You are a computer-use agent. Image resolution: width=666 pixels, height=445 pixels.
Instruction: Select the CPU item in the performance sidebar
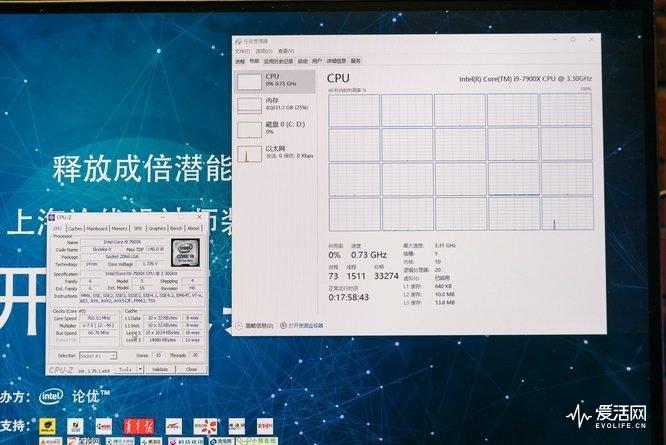[x=275, y=81]
